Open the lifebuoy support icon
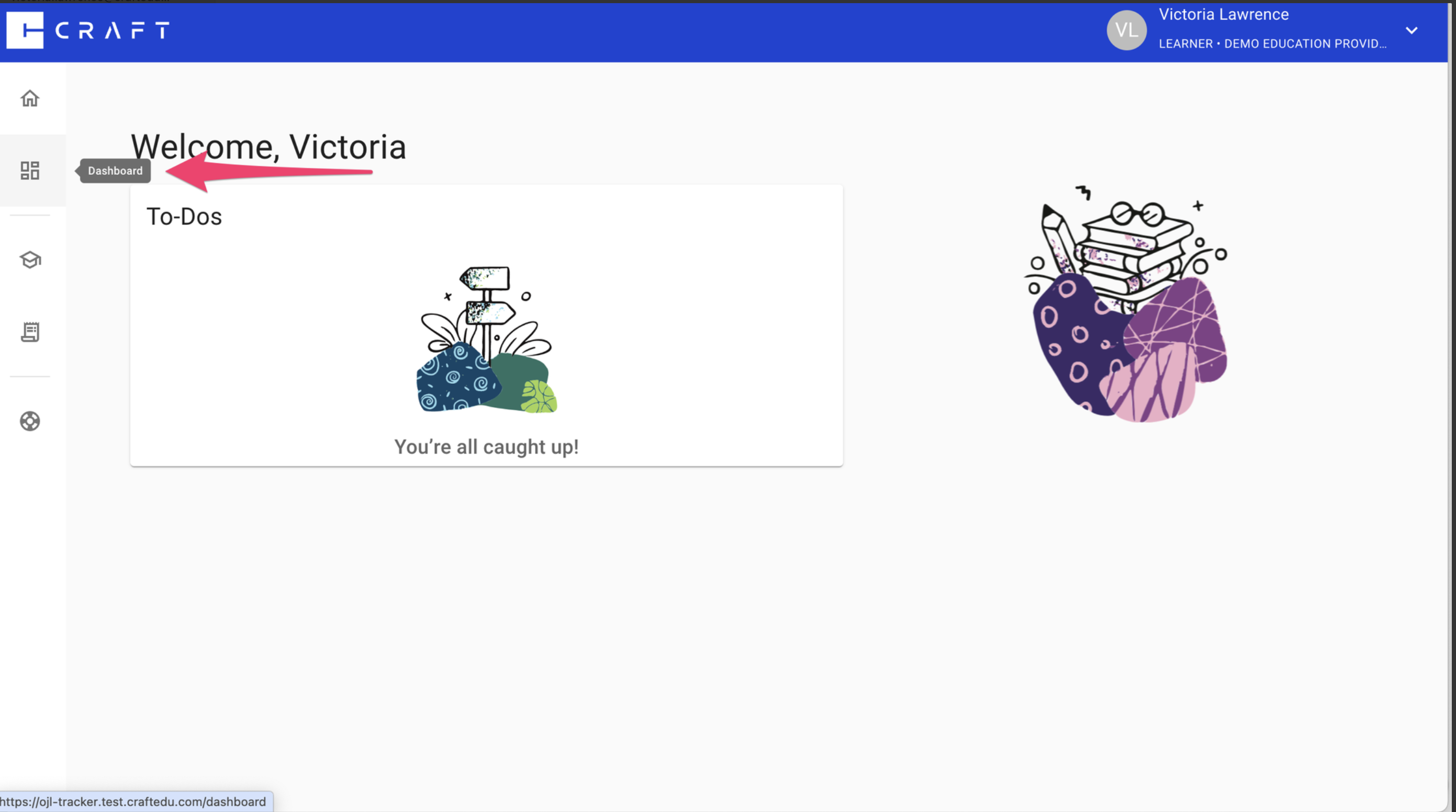The image size is (1456, 812). (x=30, y=421)
